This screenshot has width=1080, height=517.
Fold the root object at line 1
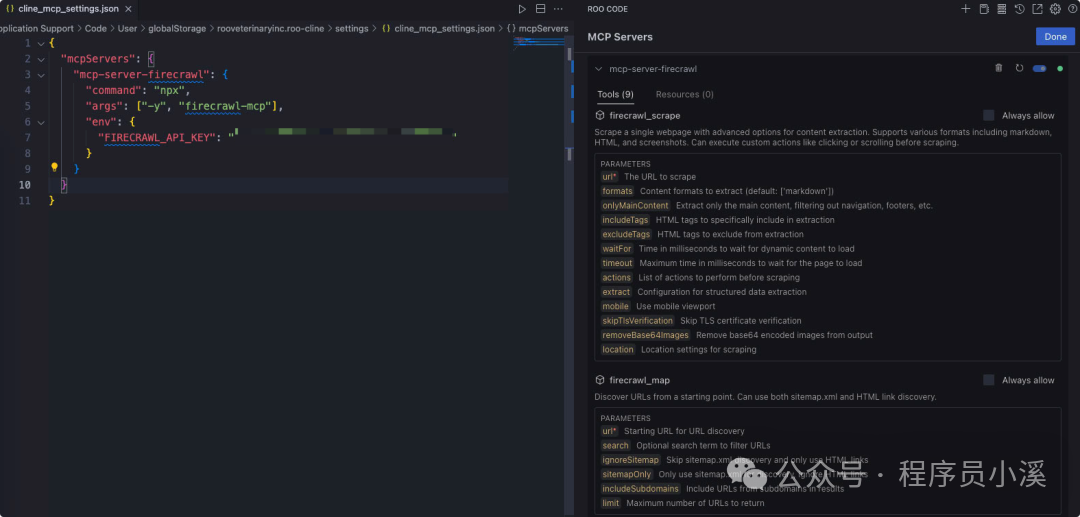point(41,43)
